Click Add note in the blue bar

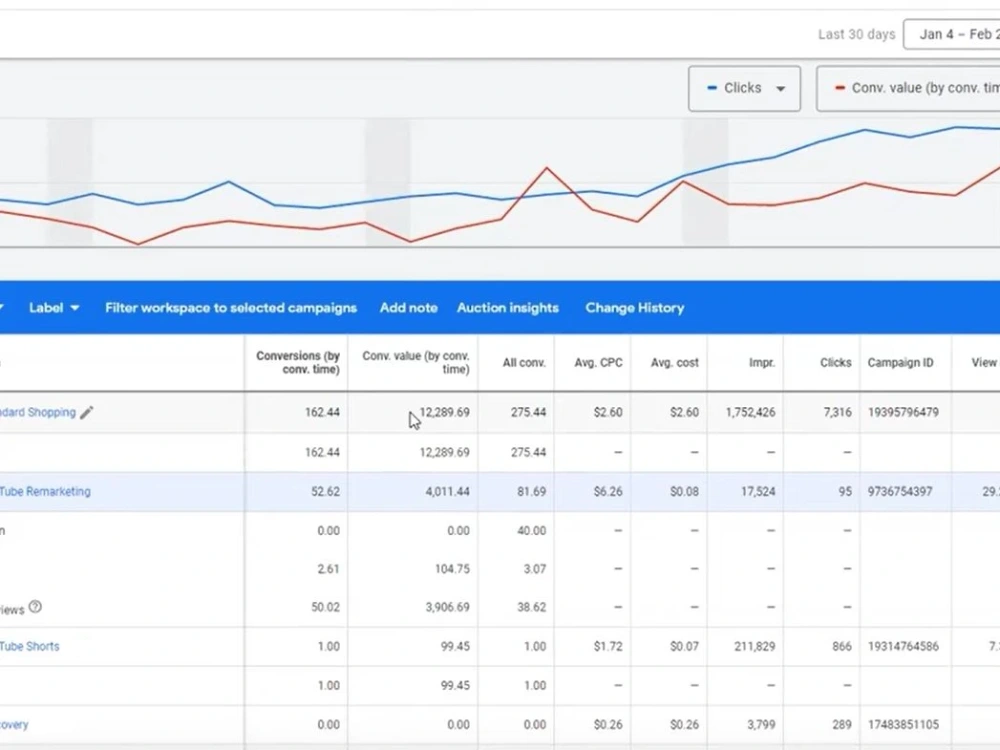(409, 308)
